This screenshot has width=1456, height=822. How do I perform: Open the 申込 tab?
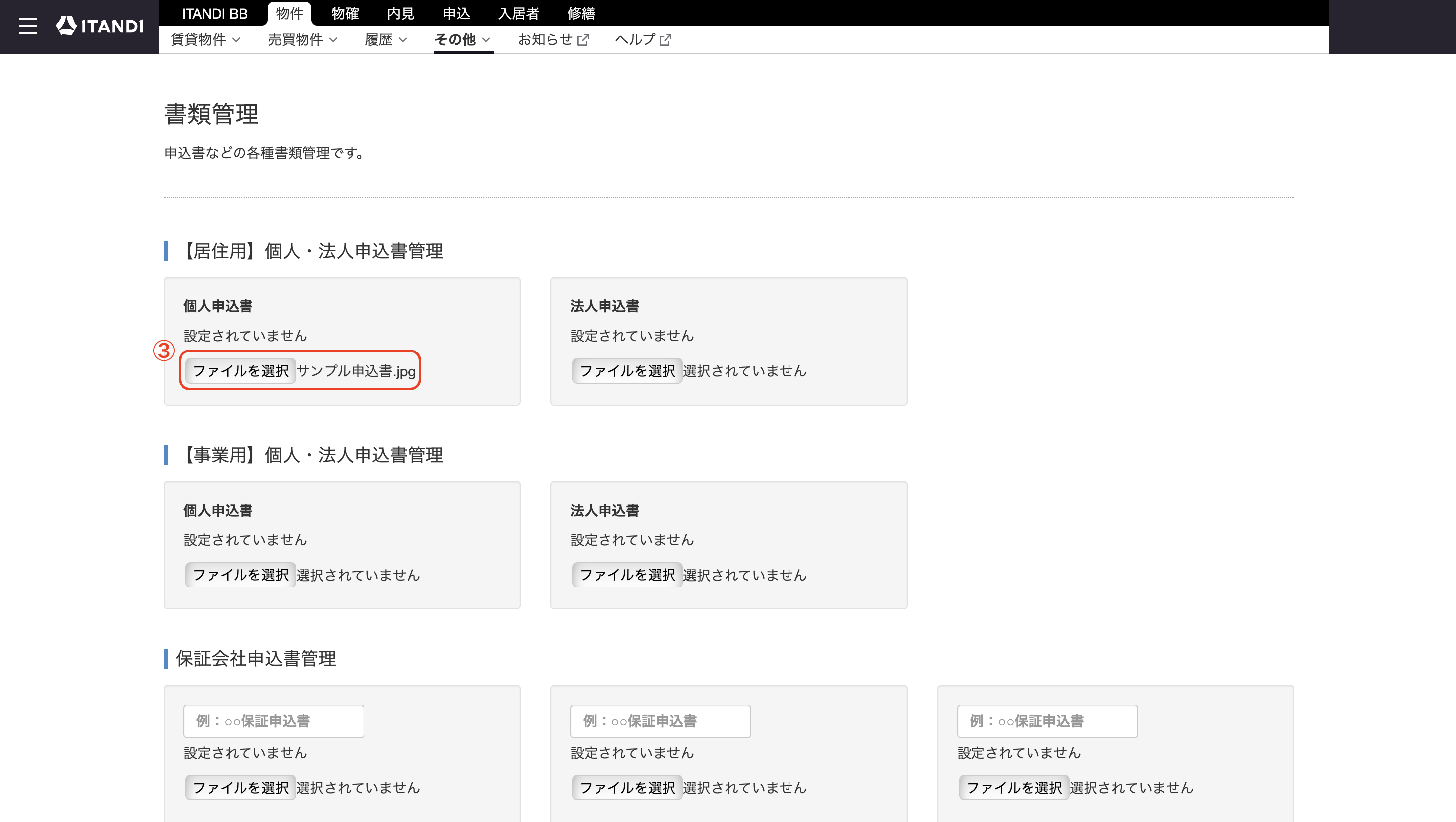tap(457, 13)
